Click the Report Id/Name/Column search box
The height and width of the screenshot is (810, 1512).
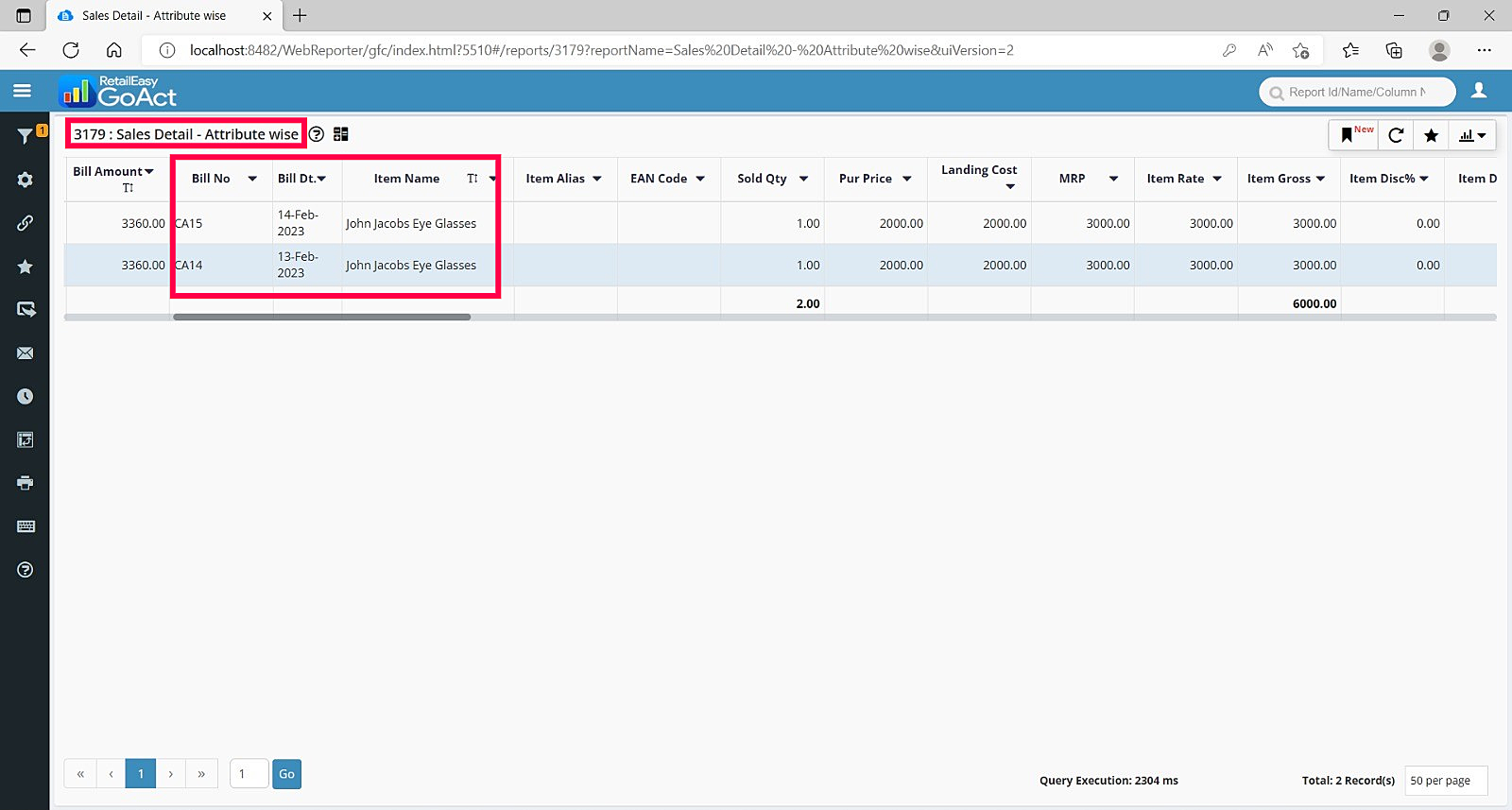pyautogui.click(x=1357, y=92)
